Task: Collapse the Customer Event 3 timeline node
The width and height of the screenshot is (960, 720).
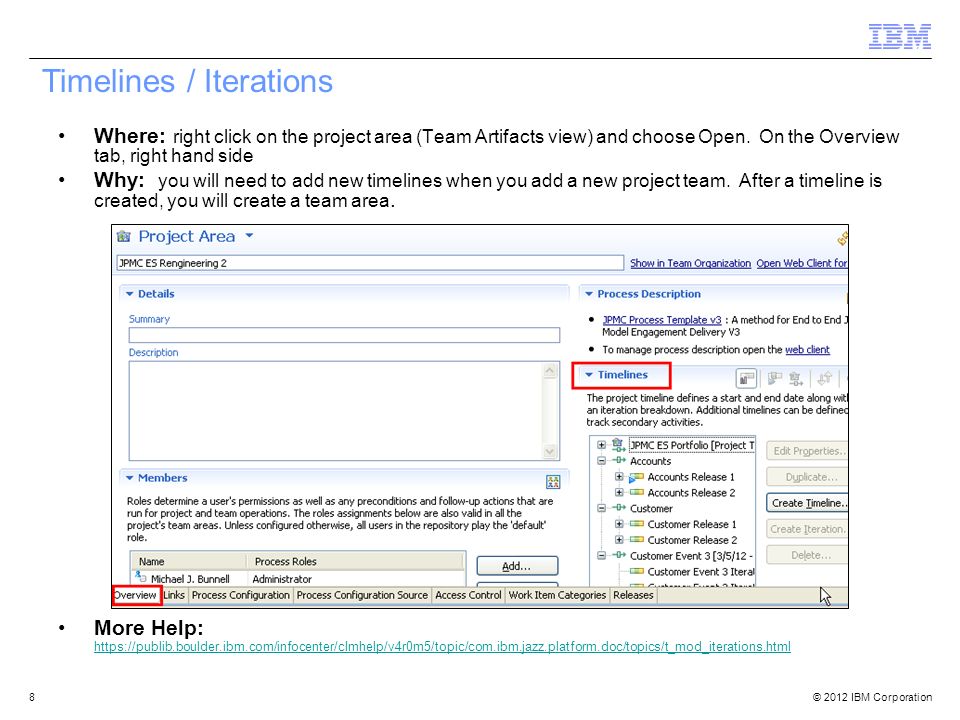Action: (601, 555)
